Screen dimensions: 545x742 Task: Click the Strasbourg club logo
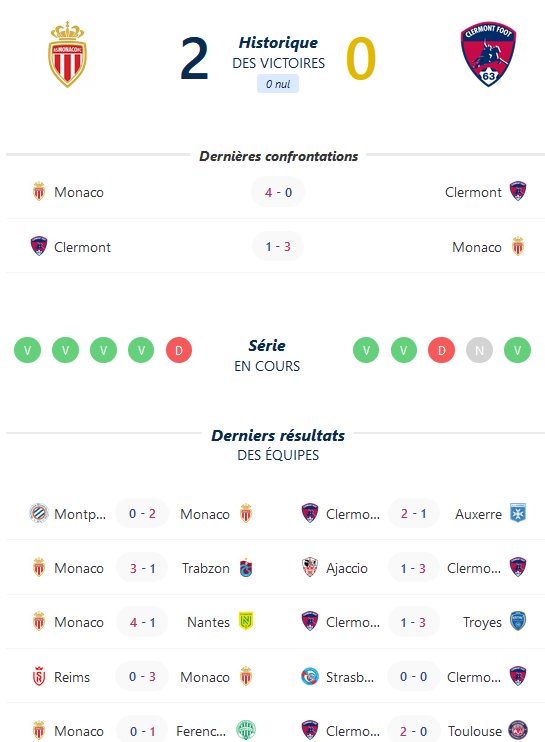pos(310,676)
